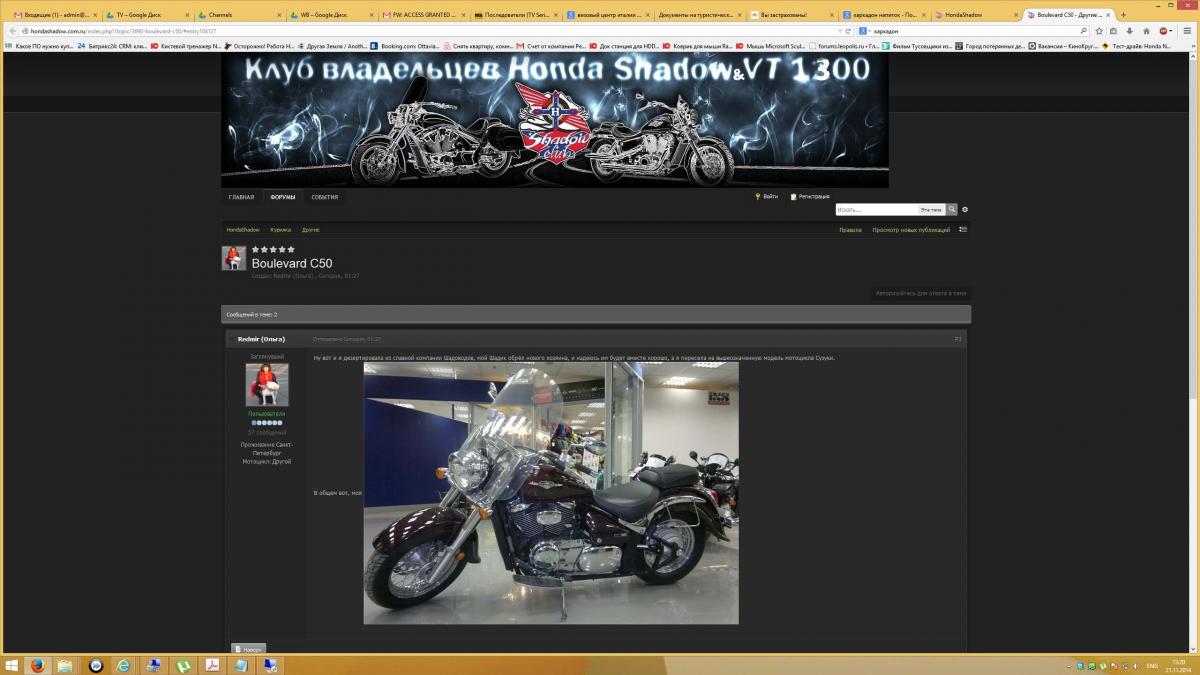Screen dimensions: 1200x675
Task: Open the Suzuki motorcycle photo
Action: (x=551, y=493)
